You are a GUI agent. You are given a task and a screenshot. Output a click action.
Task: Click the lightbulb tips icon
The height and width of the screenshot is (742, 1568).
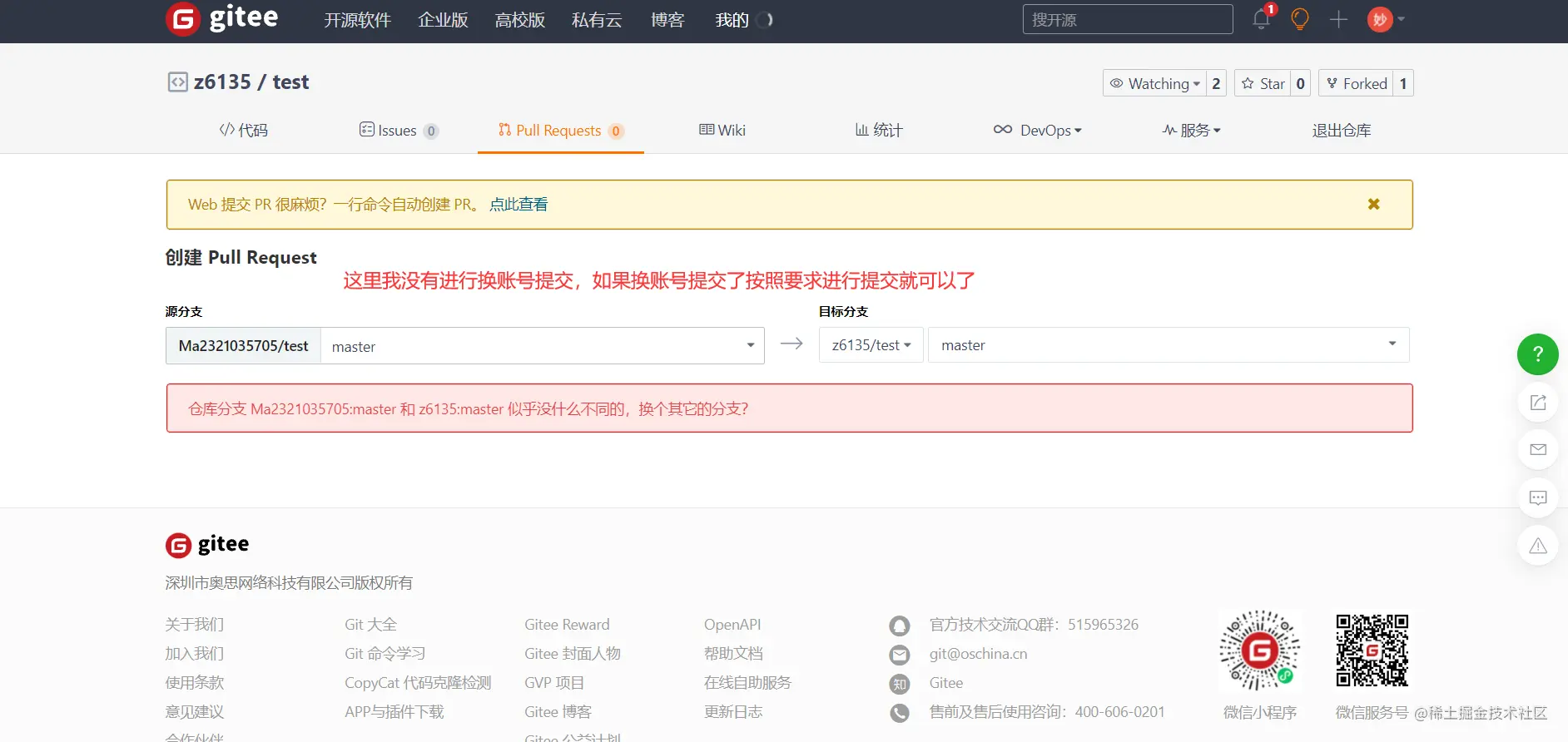point(1299,19)
